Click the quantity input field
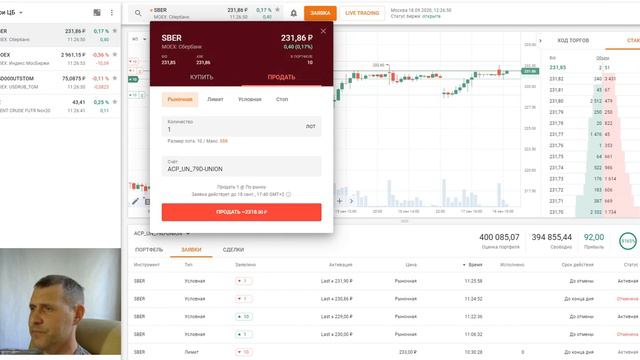Screen dimensions: 640x360 241,126
